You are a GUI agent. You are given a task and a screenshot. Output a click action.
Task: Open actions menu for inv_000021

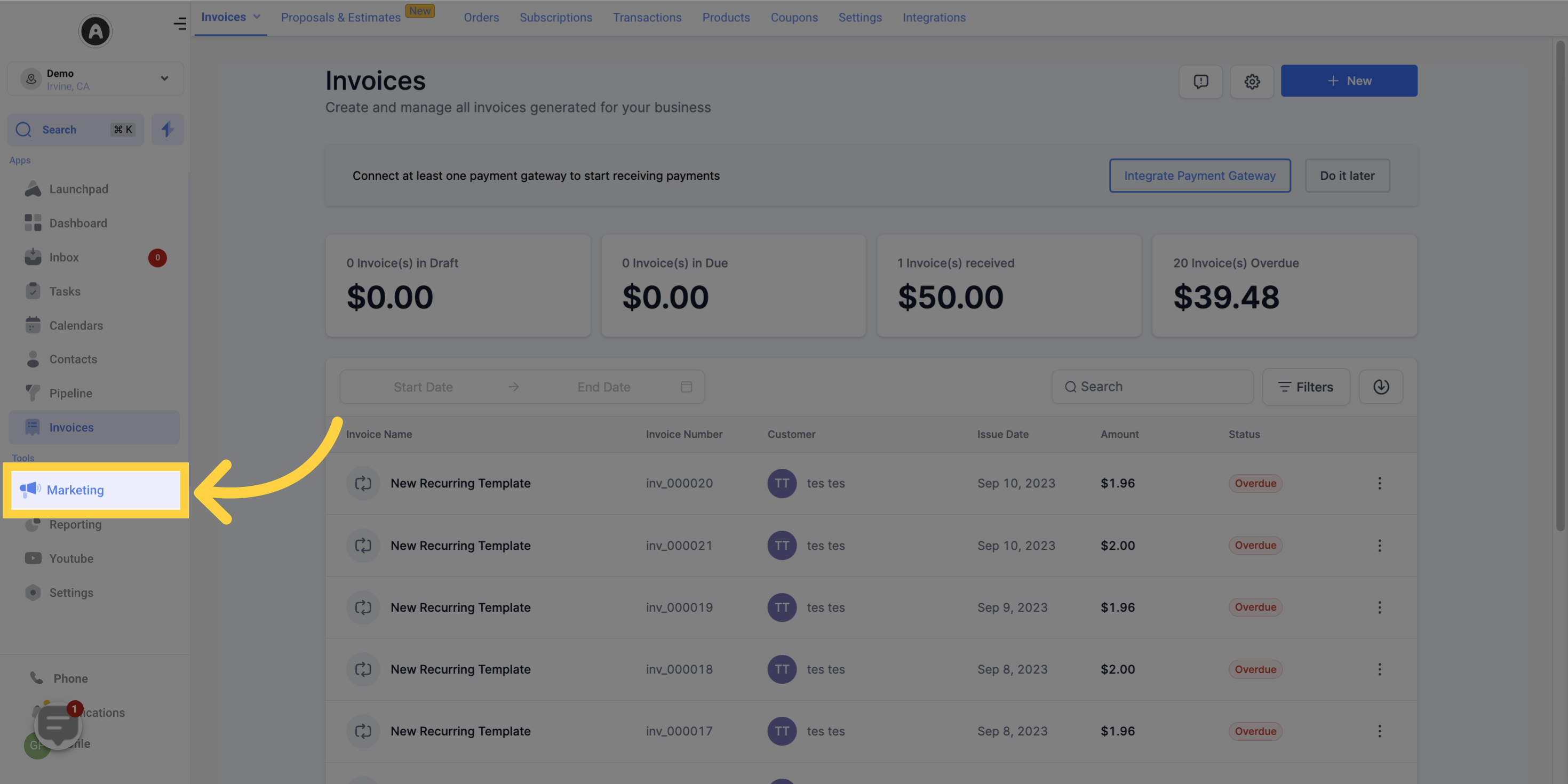click(1379, 546)
